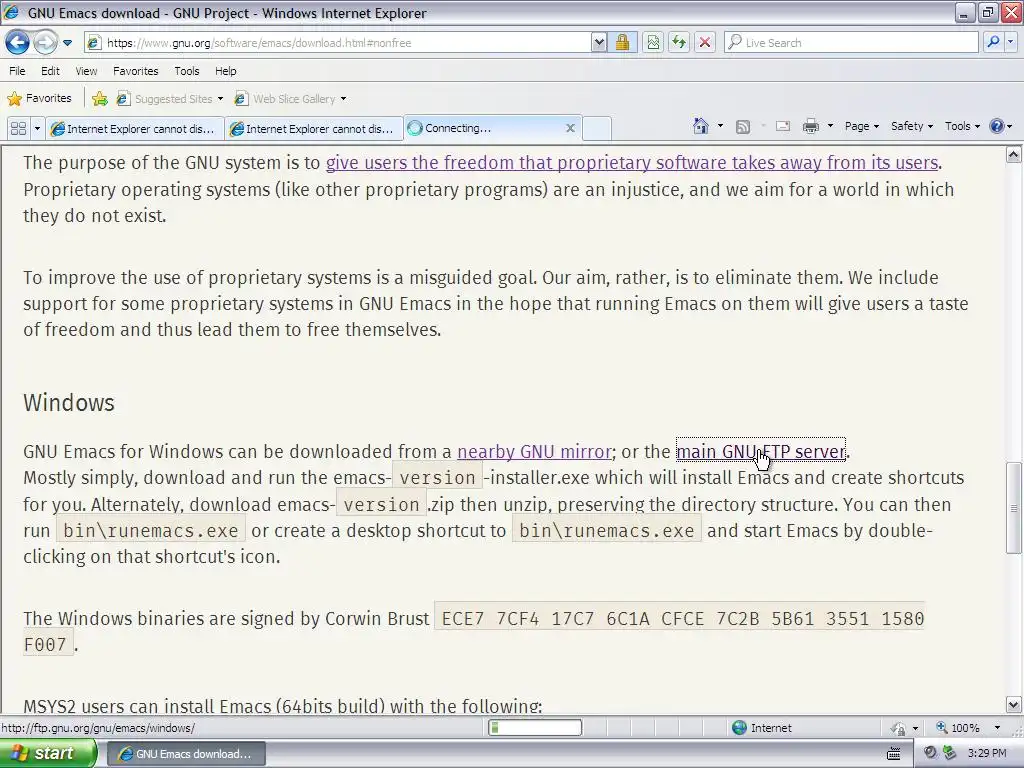Expand the address bar history dropdown
Image resolution: width=1024 pixels, height=768 pixels.
click(599, 42)
